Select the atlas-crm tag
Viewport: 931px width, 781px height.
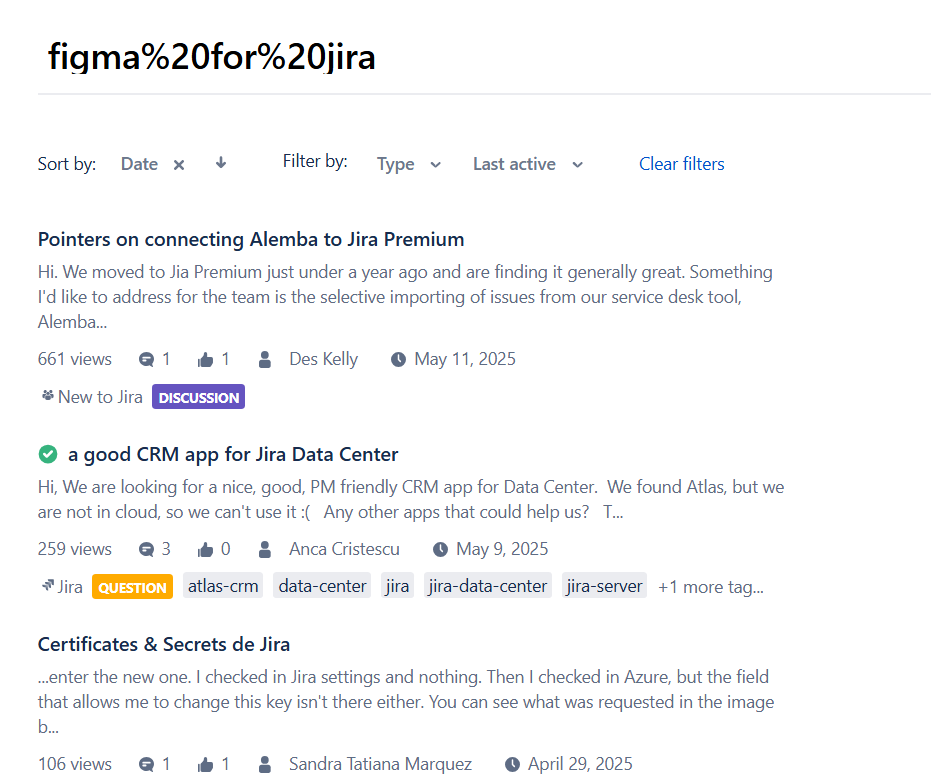pos(223,586)
